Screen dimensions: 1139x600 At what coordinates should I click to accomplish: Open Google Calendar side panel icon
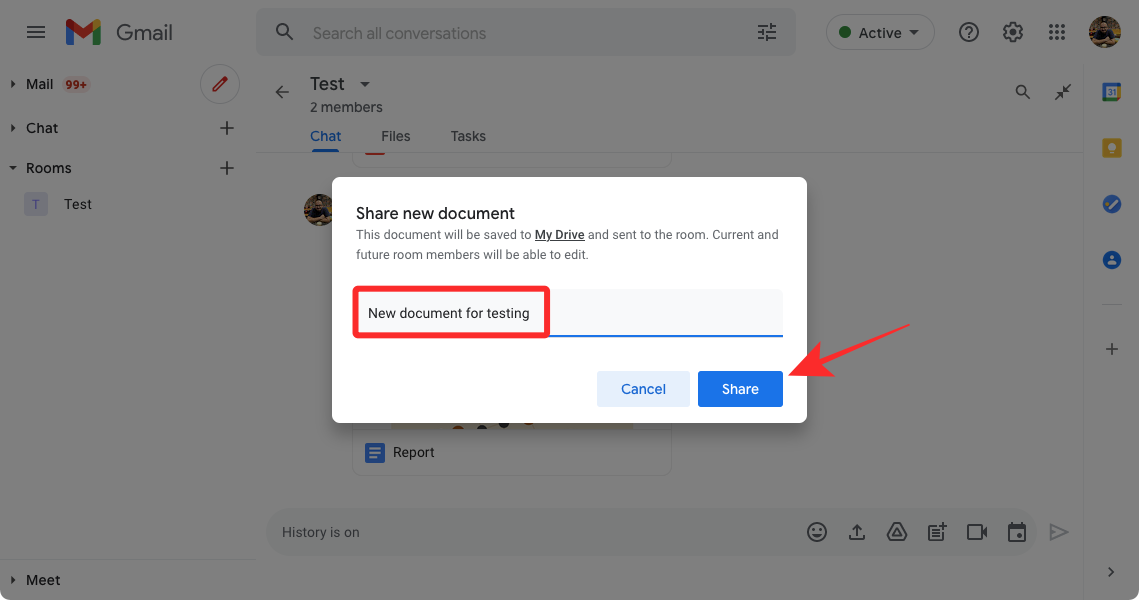coord(1111,92)
